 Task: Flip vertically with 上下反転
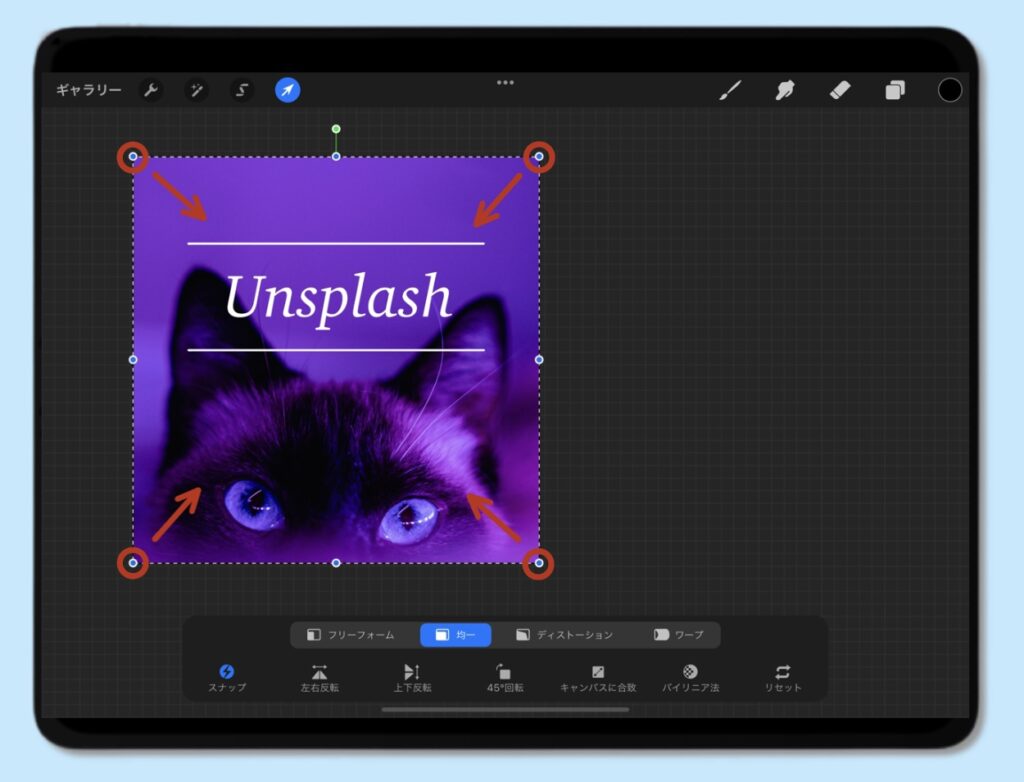pos(412,678)
